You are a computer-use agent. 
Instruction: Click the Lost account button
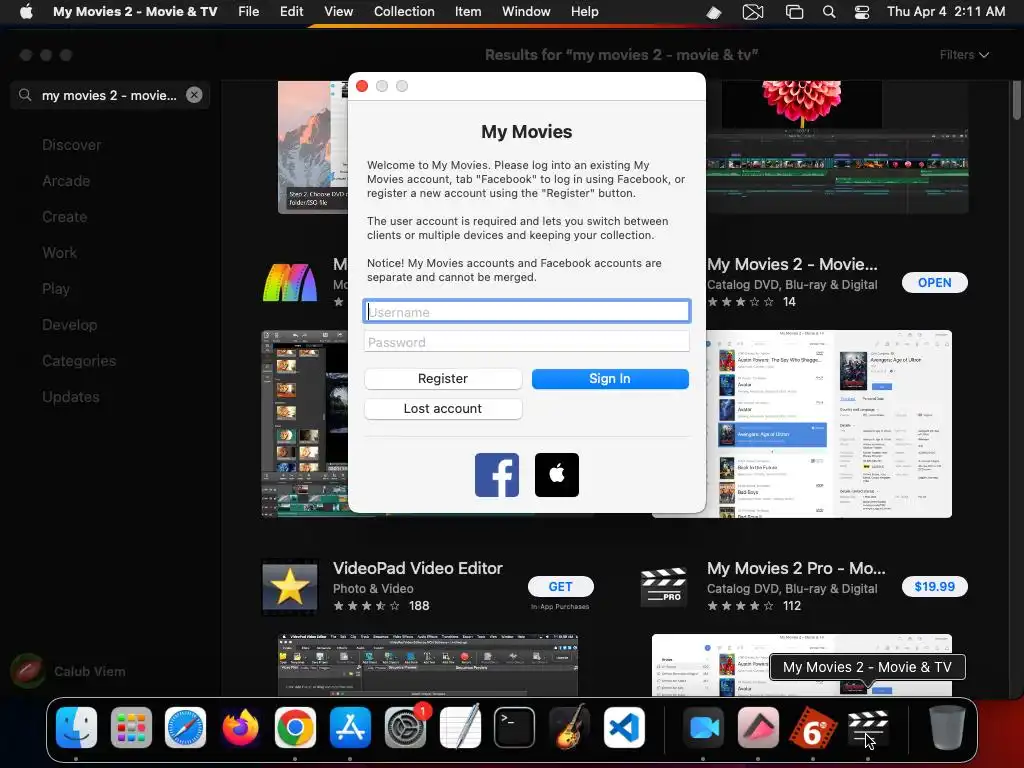(443, 409)
